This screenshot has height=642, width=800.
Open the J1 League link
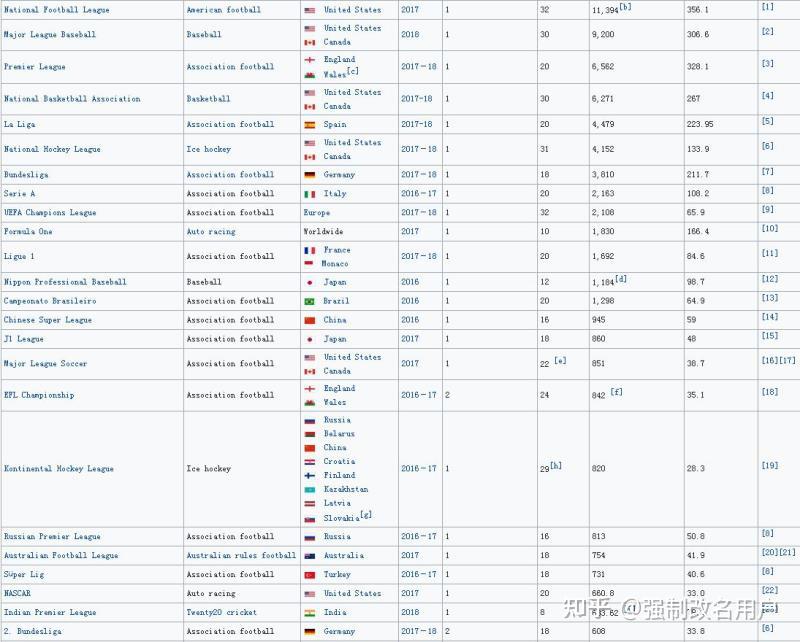pyautogui.click(x=23, y=339)
